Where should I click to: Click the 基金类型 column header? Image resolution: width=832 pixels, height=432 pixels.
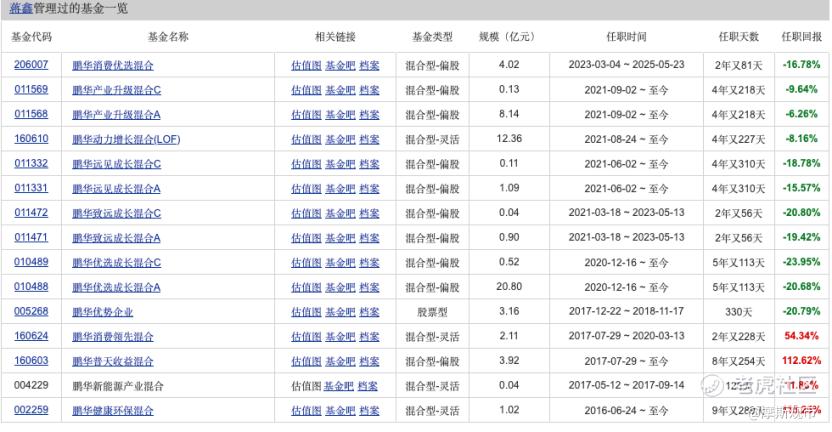(432, 37)
